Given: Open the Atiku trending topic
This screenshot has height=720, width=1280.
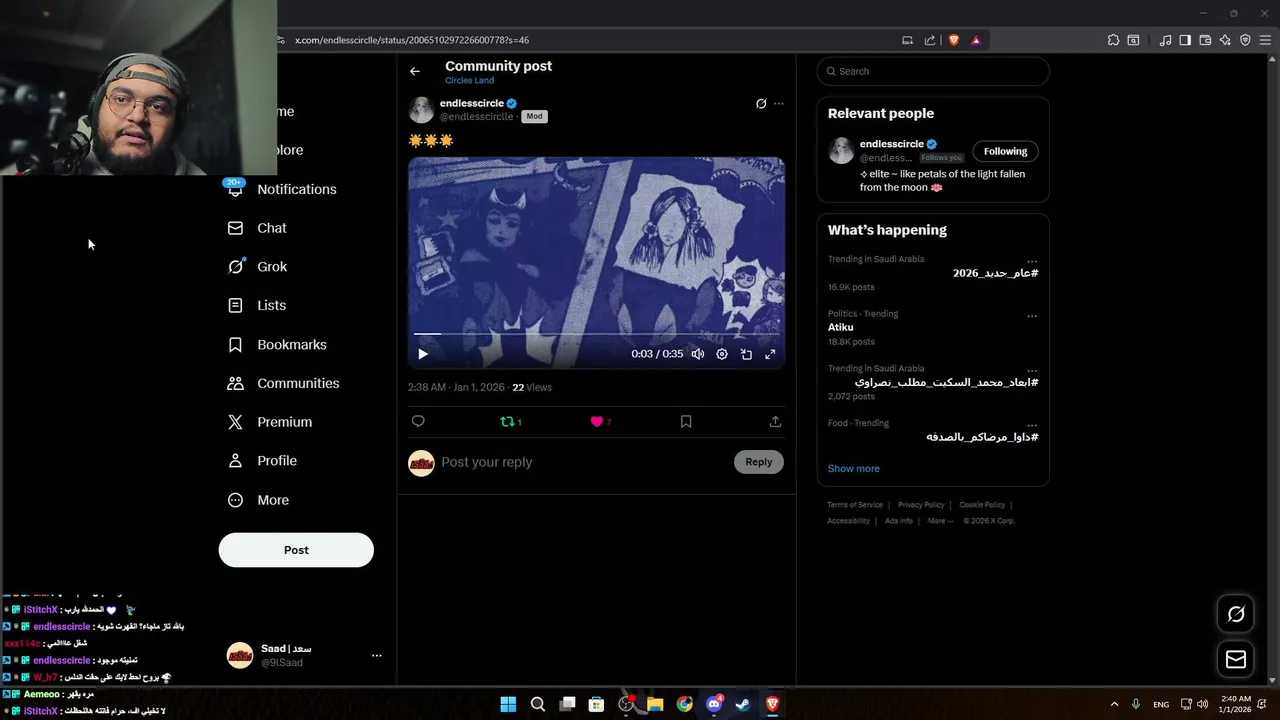Looking at the screenshot, I should (841, 327).
